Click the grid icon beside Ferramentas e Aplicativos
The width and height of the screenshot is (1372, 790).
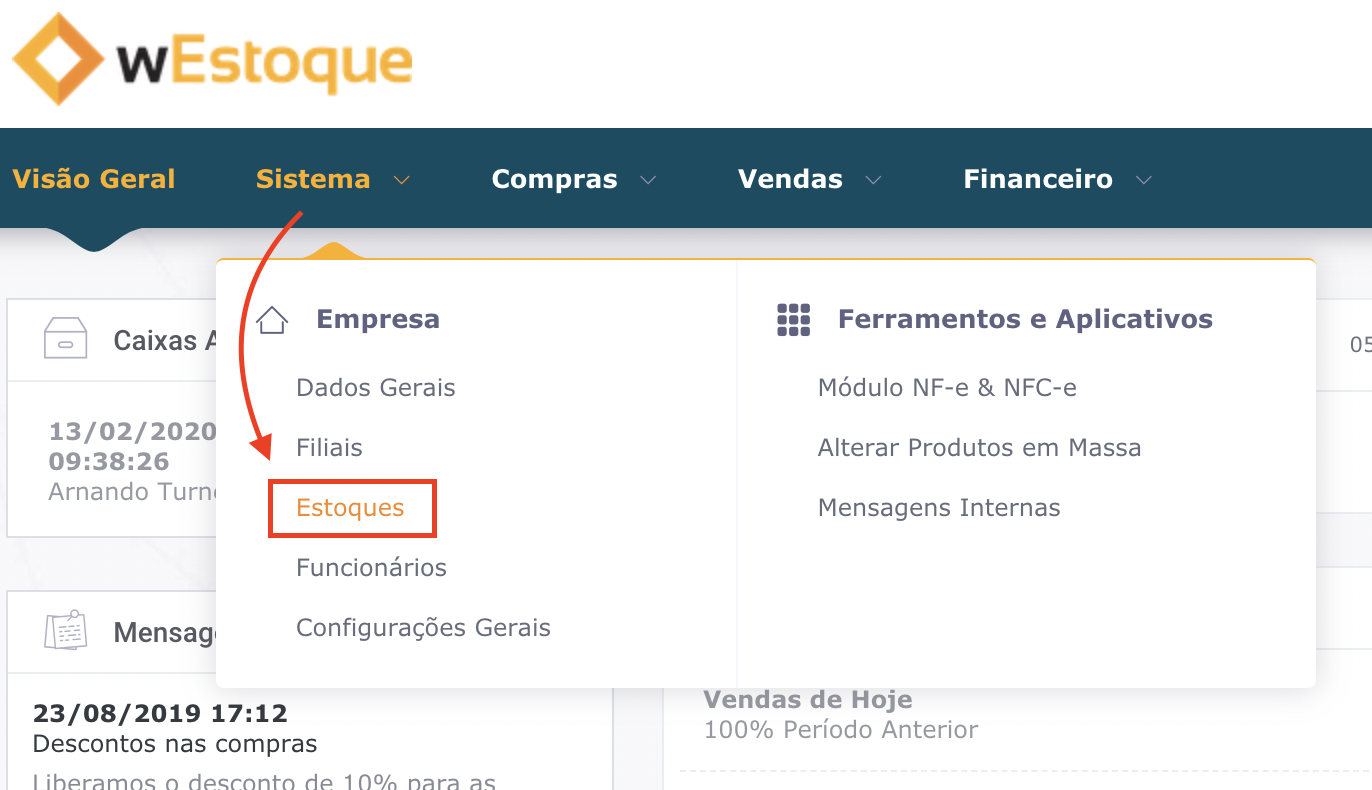(791, 318)
